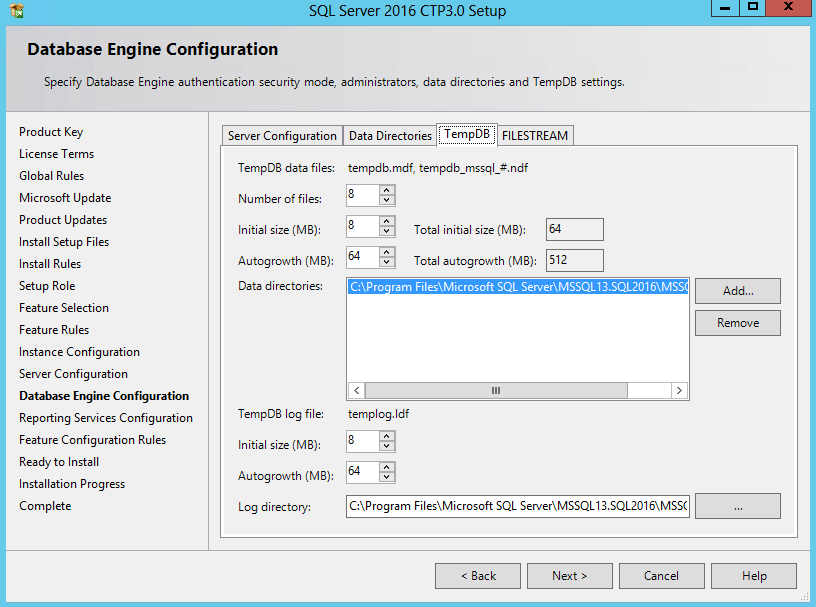816x607 pixels.
Task: Increase the Number of files value
Action: 387,190
